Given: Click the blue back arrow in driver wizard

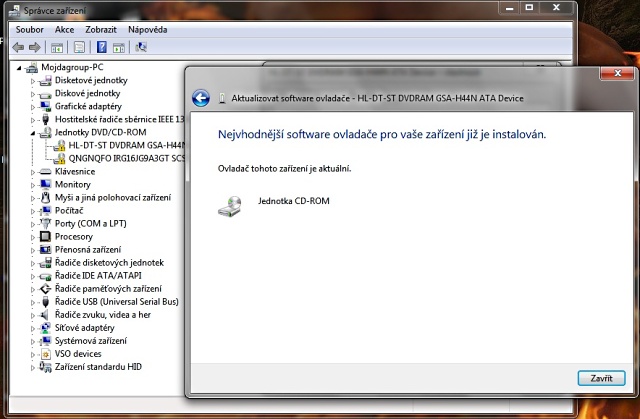Looking at the screenshot, I should (201, 98).
